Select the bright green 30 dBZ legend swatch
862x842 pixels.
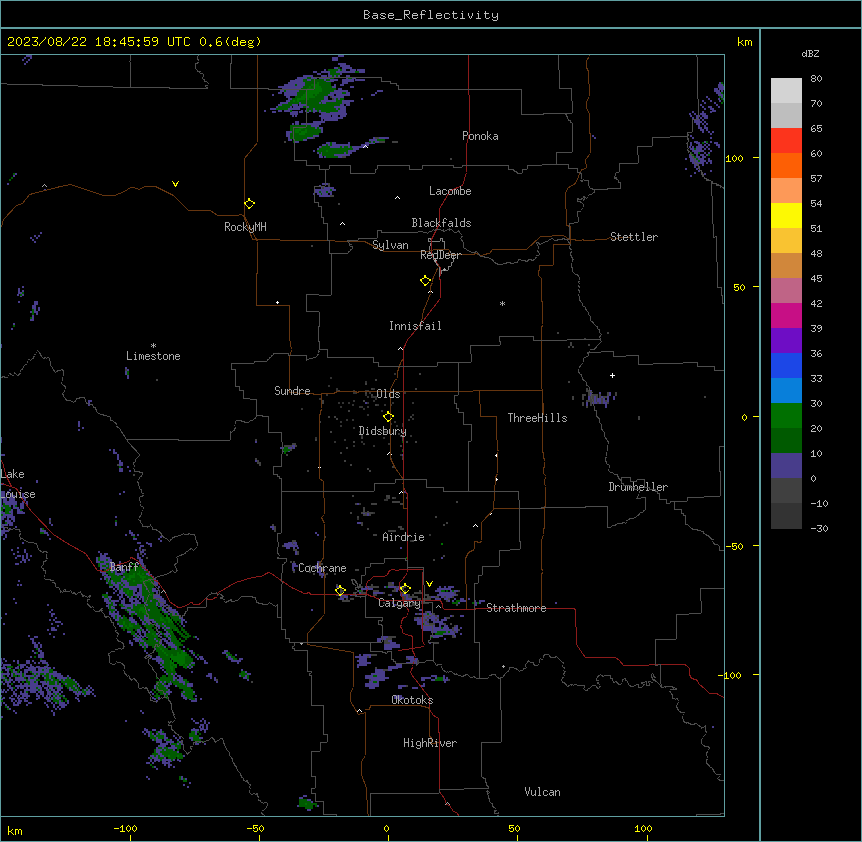[x=786, y=416]
